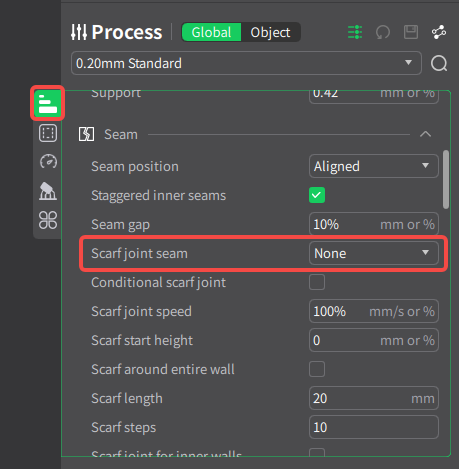459x469 pixels.
Task: Click the save preset floppy icon
Action: [x=411, y=32]
